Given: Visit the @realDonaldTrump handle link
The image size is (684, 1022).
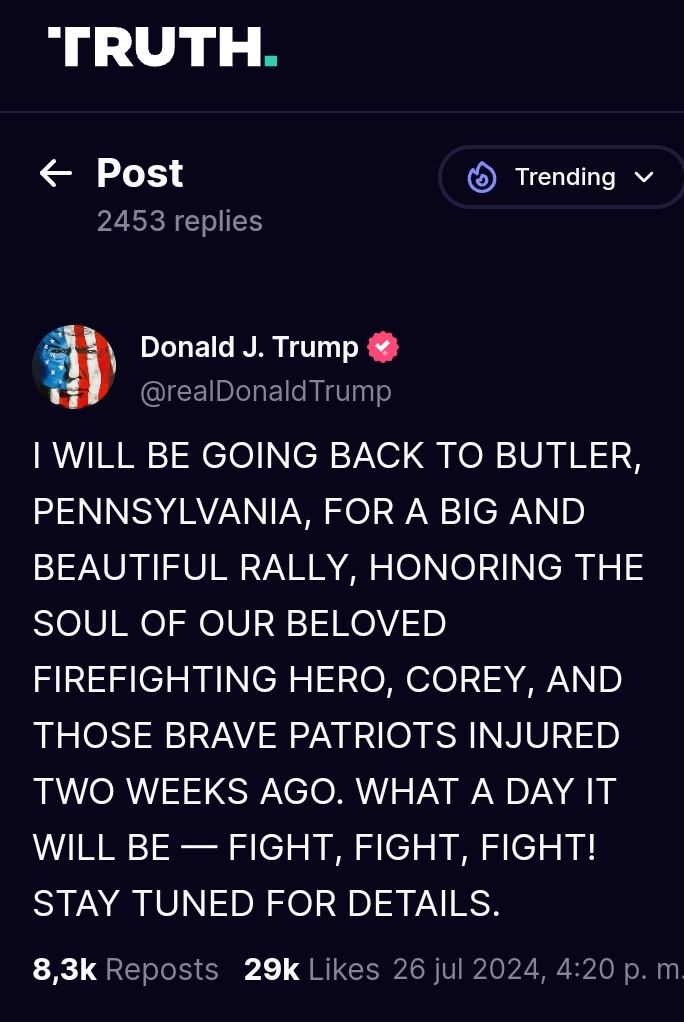Looking at the screenshot, I should click(266, 391).
